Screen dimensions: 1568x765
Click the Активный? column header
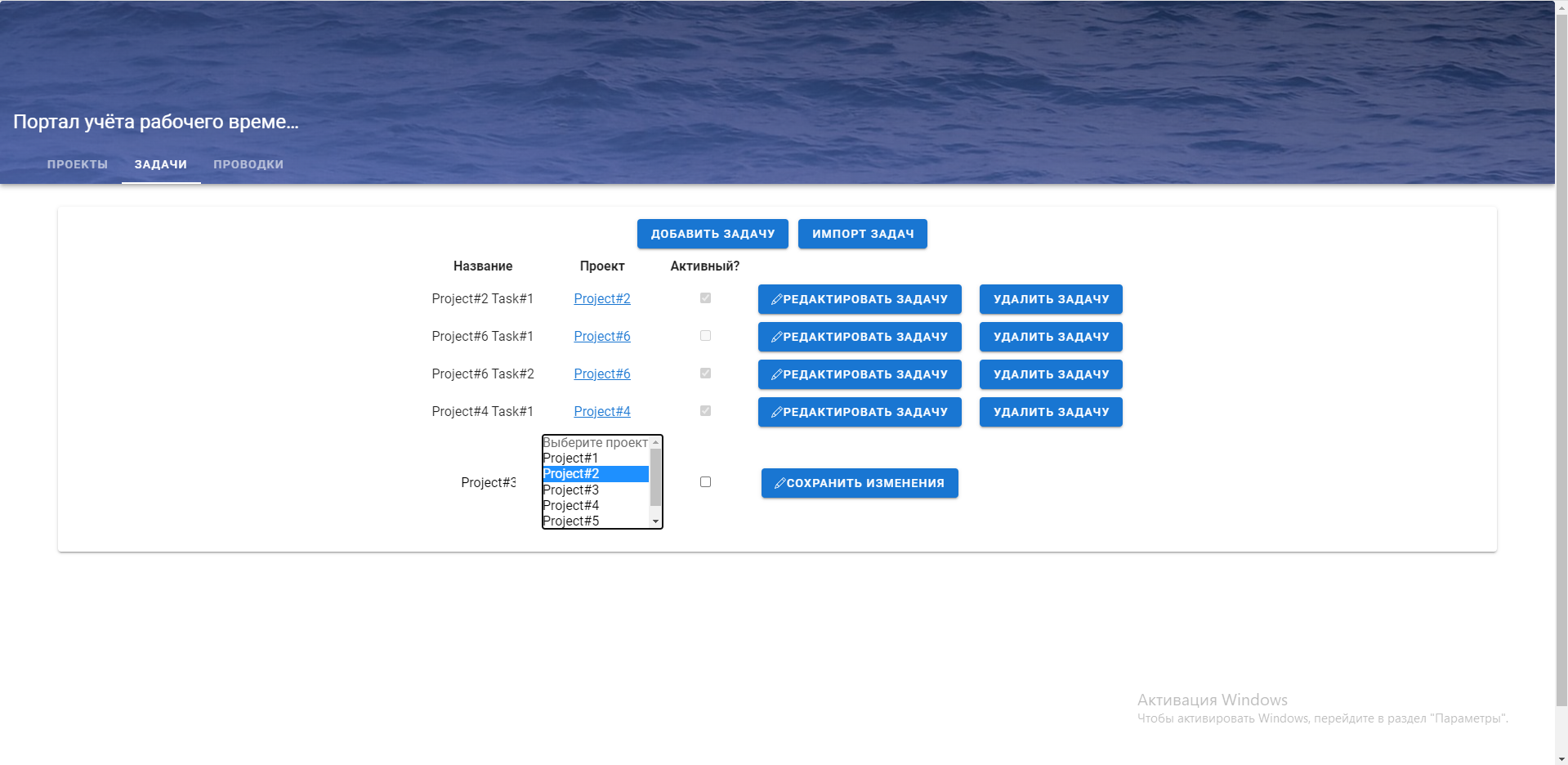coord(705,266)
